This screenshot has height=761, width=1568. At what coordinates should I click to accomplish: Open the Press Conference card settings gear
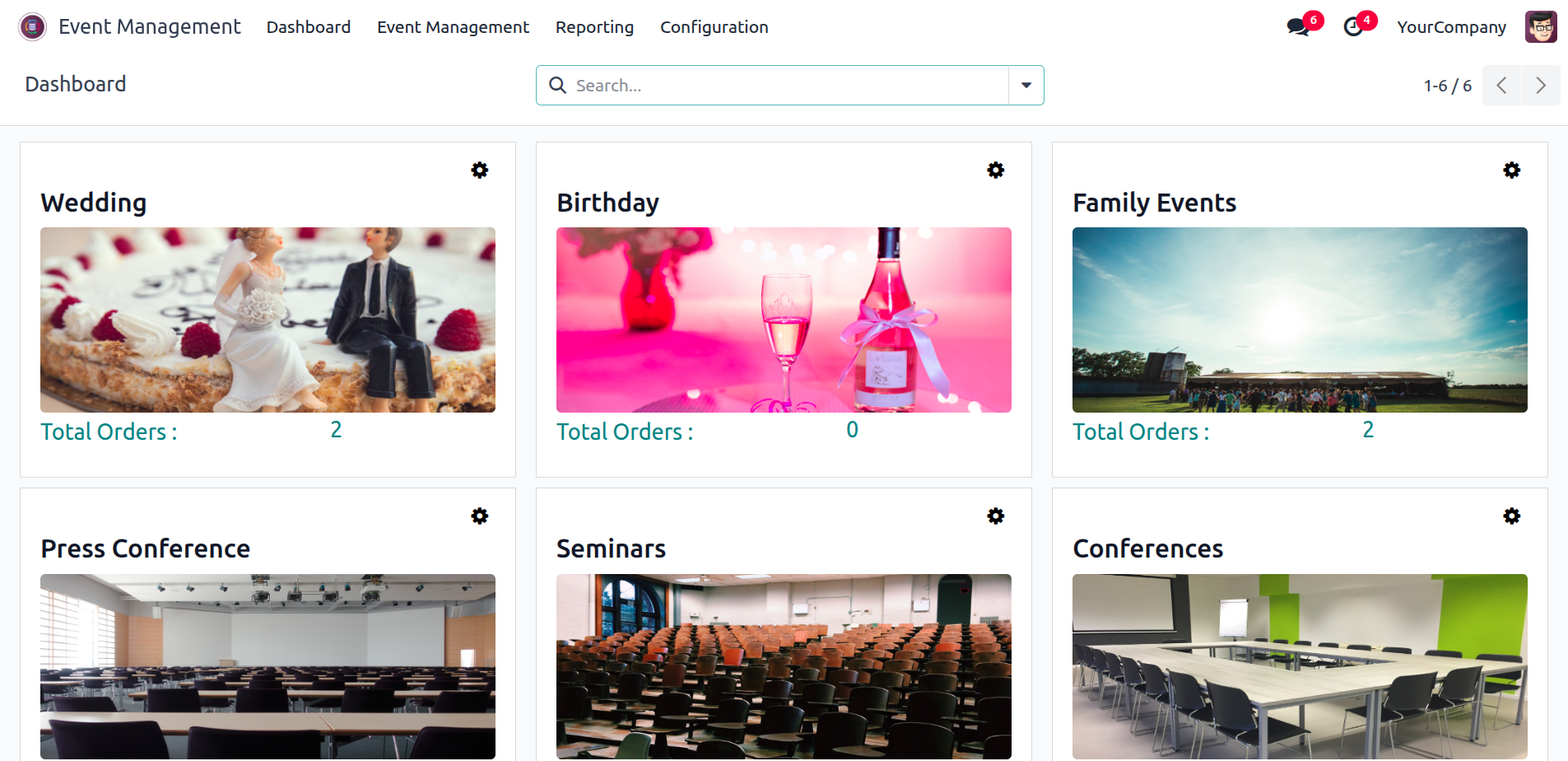pyautogui.click(x=480, y=516)
